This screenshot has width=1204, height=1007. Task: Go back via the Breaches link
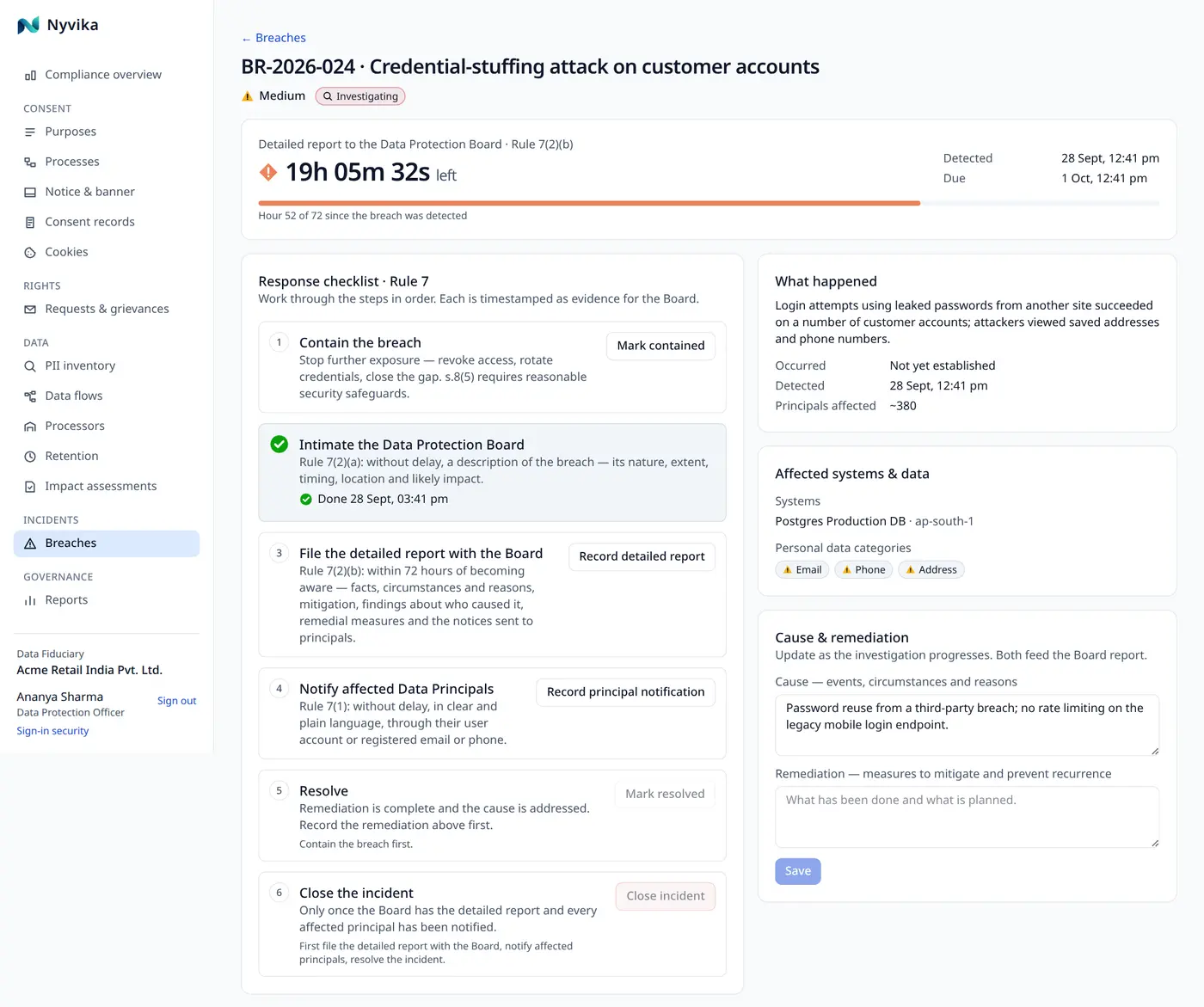click(273, 38)
